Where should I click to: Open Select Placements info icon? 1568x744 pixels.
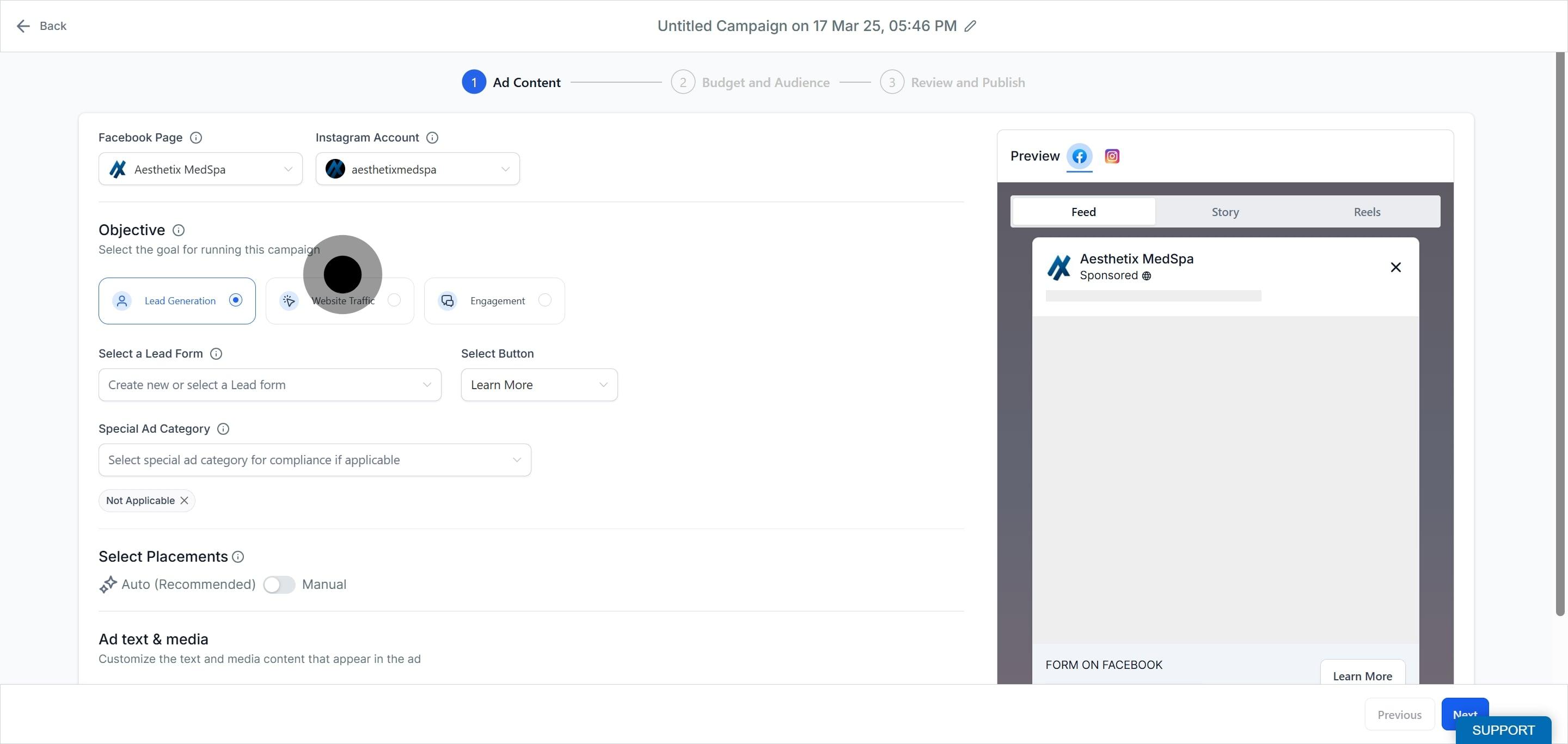pos(238,557)
